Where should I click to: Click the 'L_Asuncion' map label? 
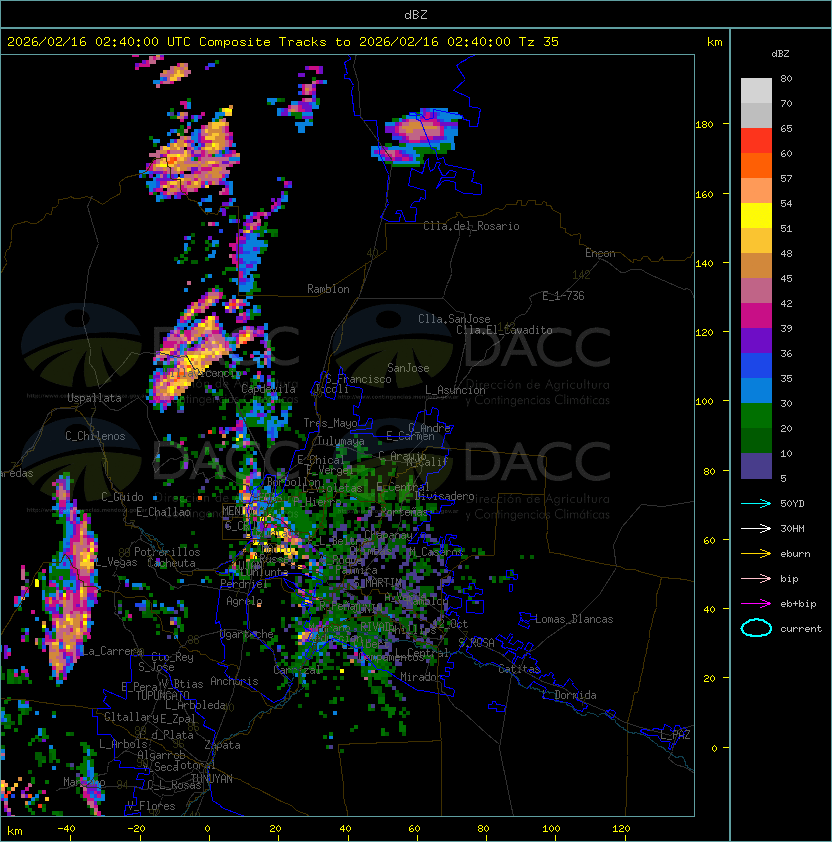tap(455, 390)
